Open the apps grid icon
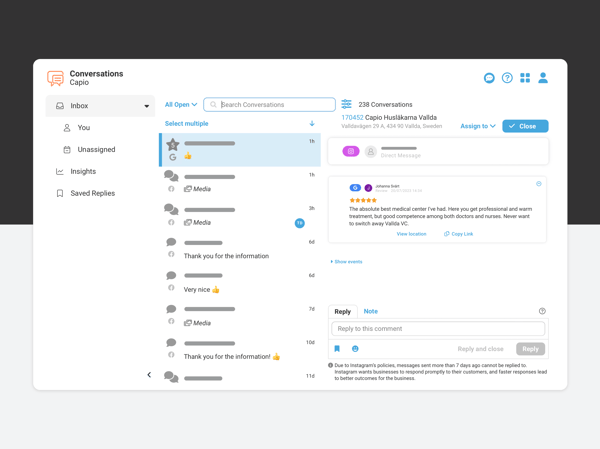 [525, 78]
